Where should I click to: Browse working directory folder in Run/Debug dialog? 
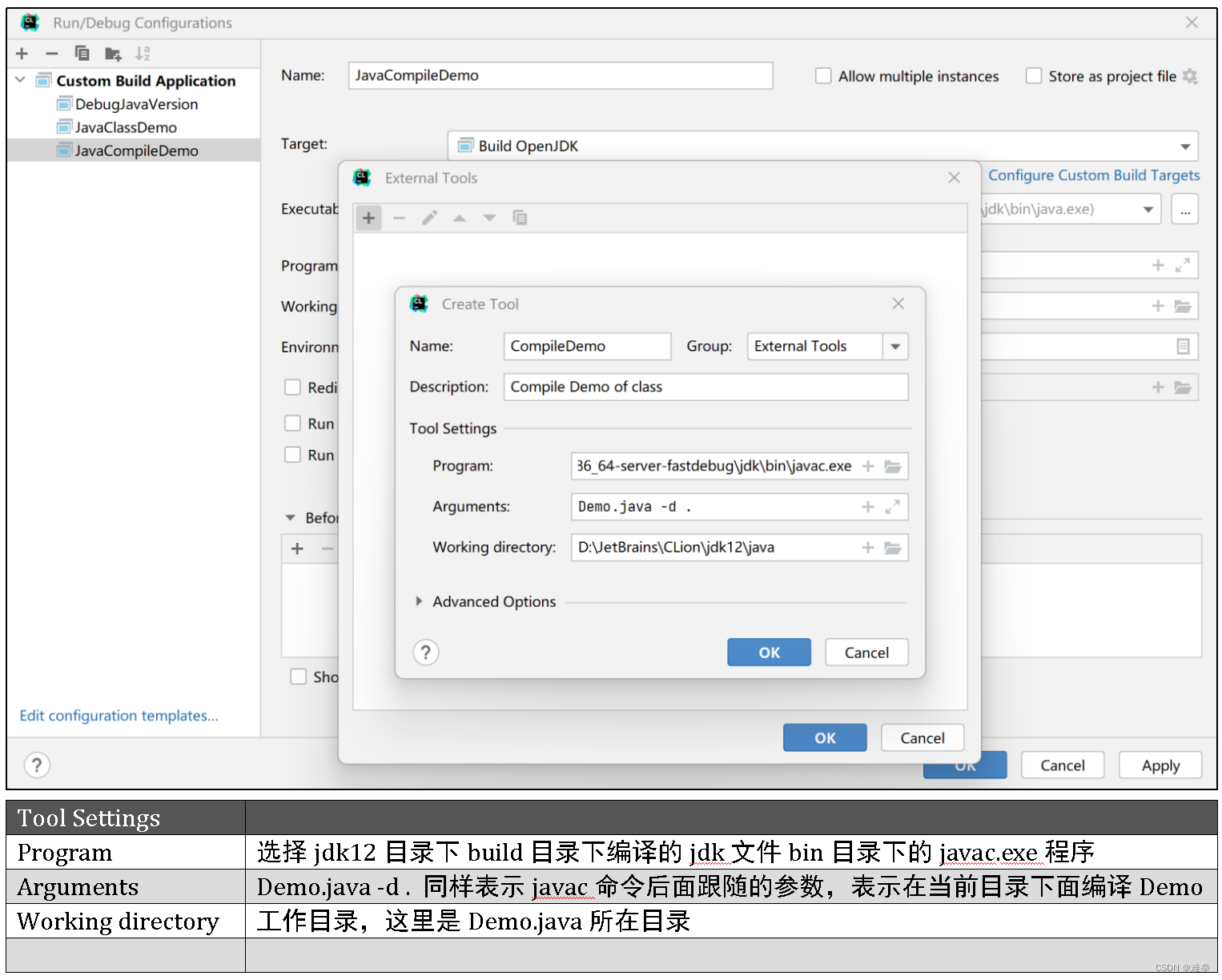(x=1183, y=306)
